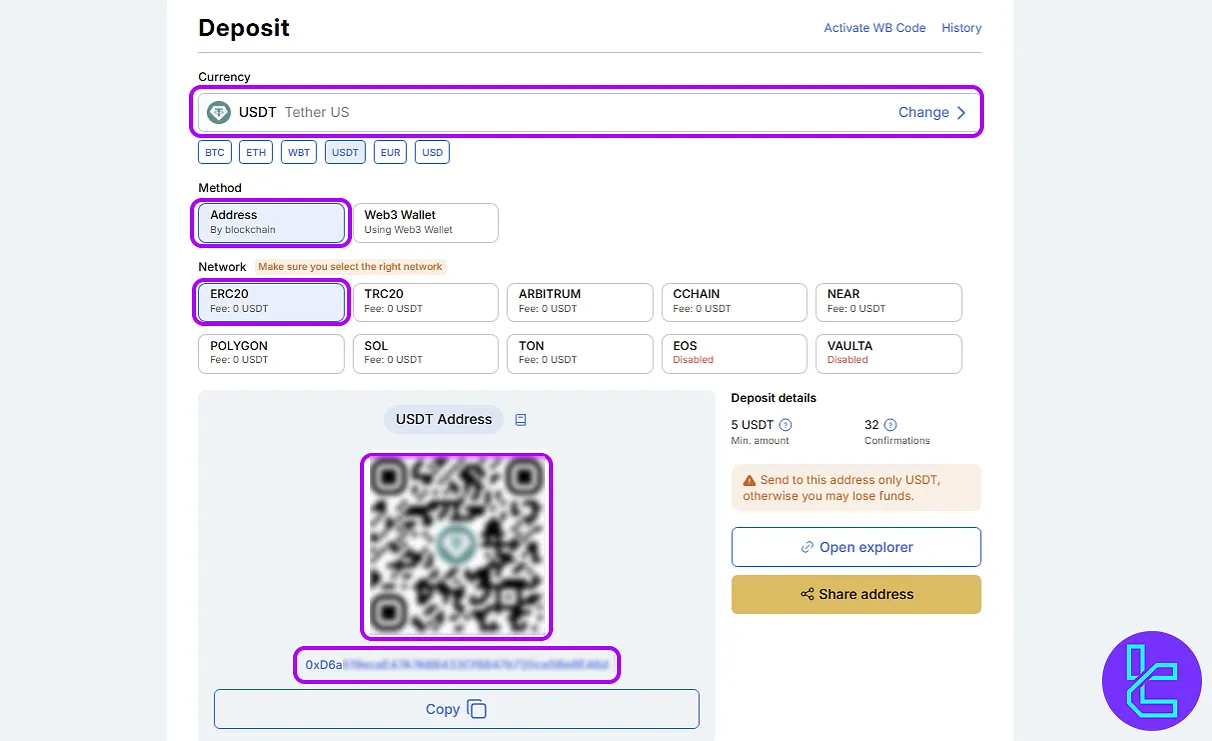Open the Activate WB Code link

coord(875,28)
